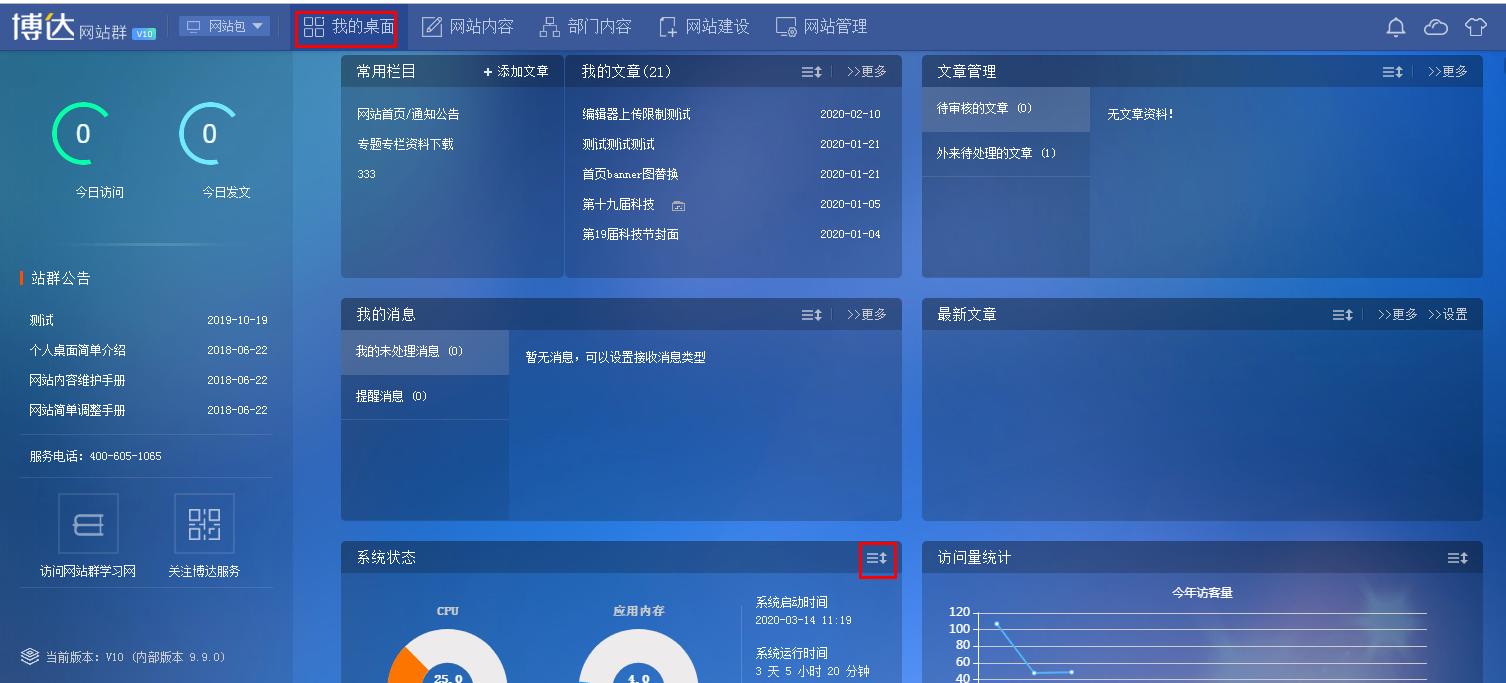Image resolution: width=1506 pixels, height=683 pixels.
Task: Click sort icon in 文章管理 panel header
Action: [x=1392, y=72]
